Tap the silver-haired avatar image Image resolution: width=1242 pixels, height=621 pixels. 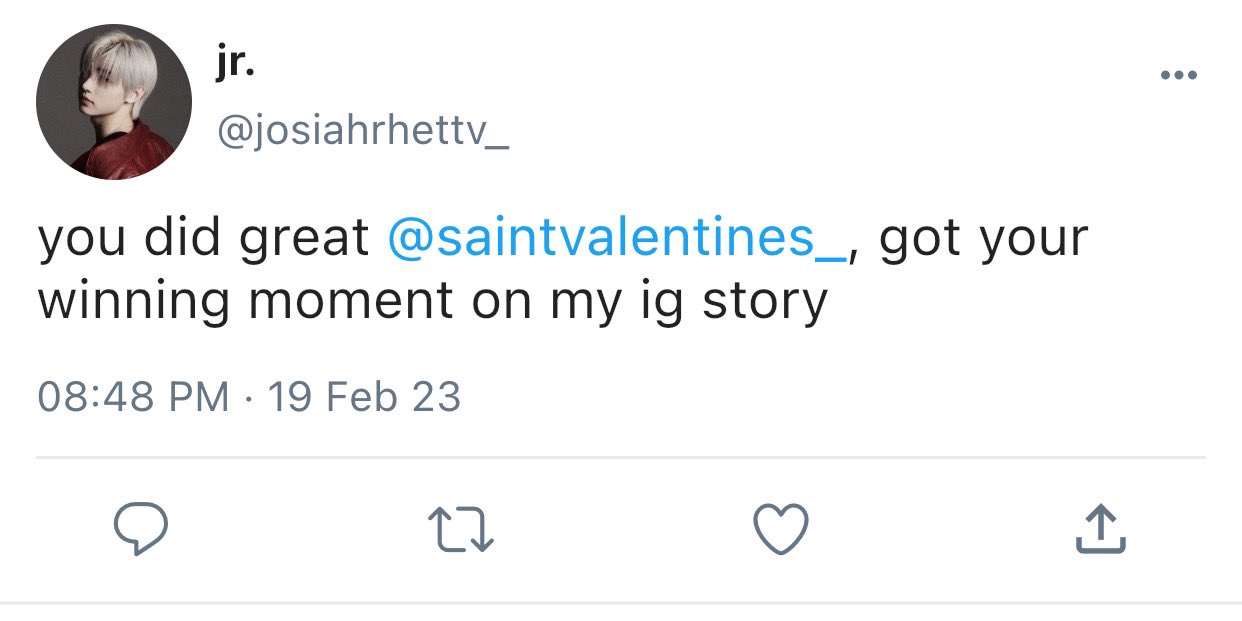[113, 102]
